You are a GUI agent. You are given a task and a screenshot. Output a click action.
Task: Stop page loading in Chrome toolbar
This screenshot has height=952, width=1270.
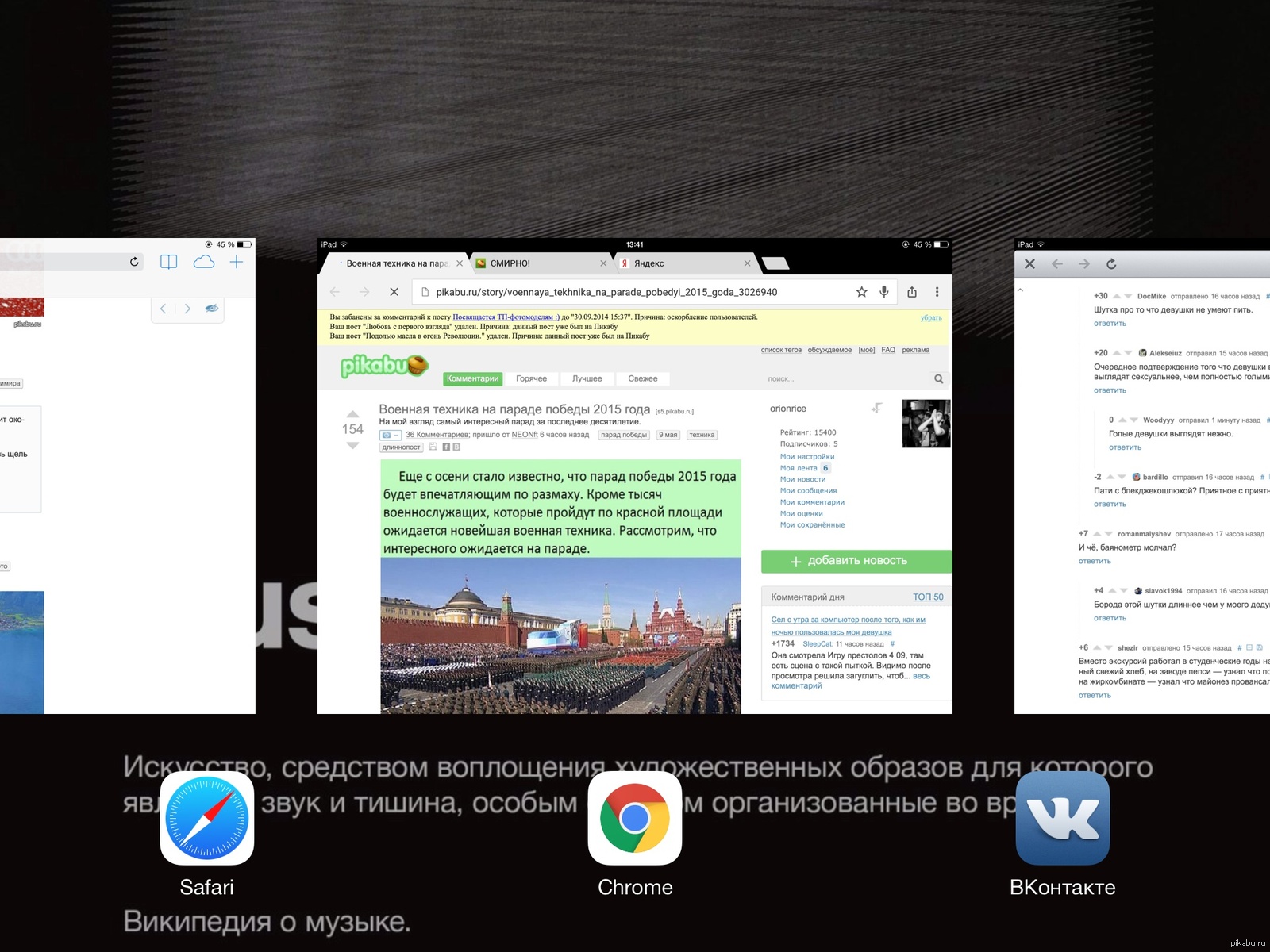(x=394, y=292)
